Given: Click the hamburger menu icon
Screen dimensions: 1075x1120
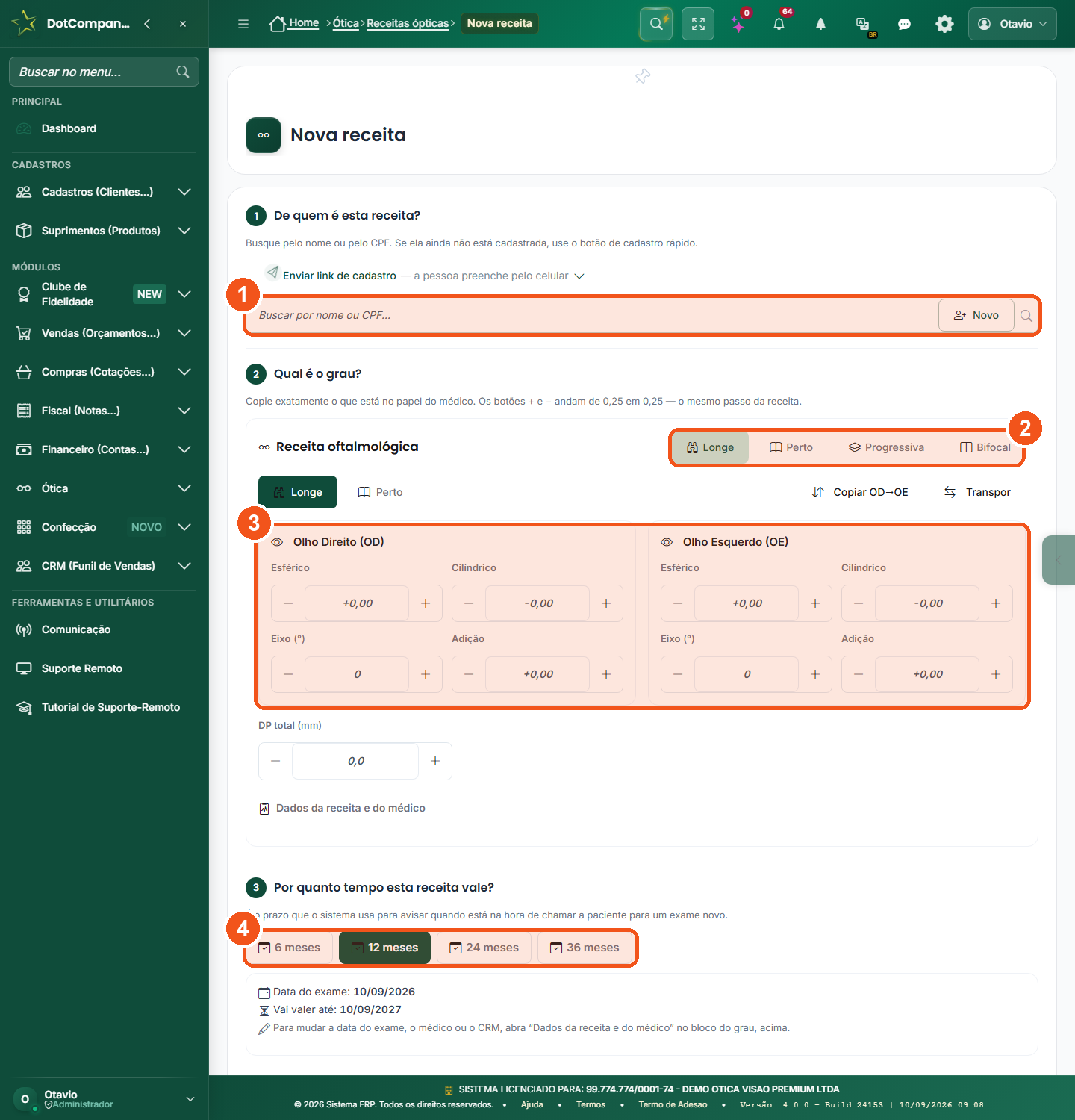Looking at the screenshot, I should click(243, 24).
